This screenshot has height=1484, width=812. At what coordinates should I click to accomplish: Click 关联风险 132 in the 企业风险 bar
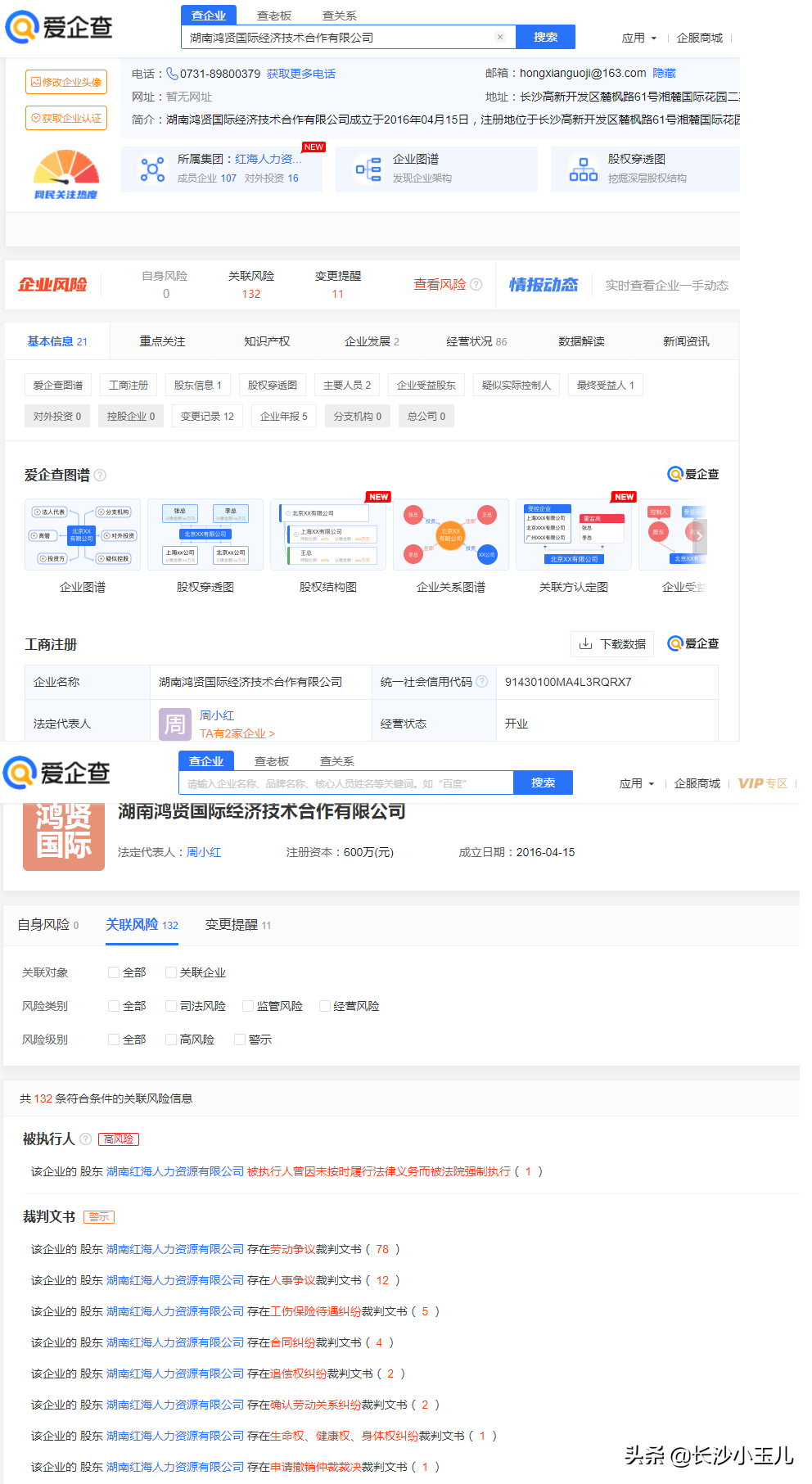(251, 285)
